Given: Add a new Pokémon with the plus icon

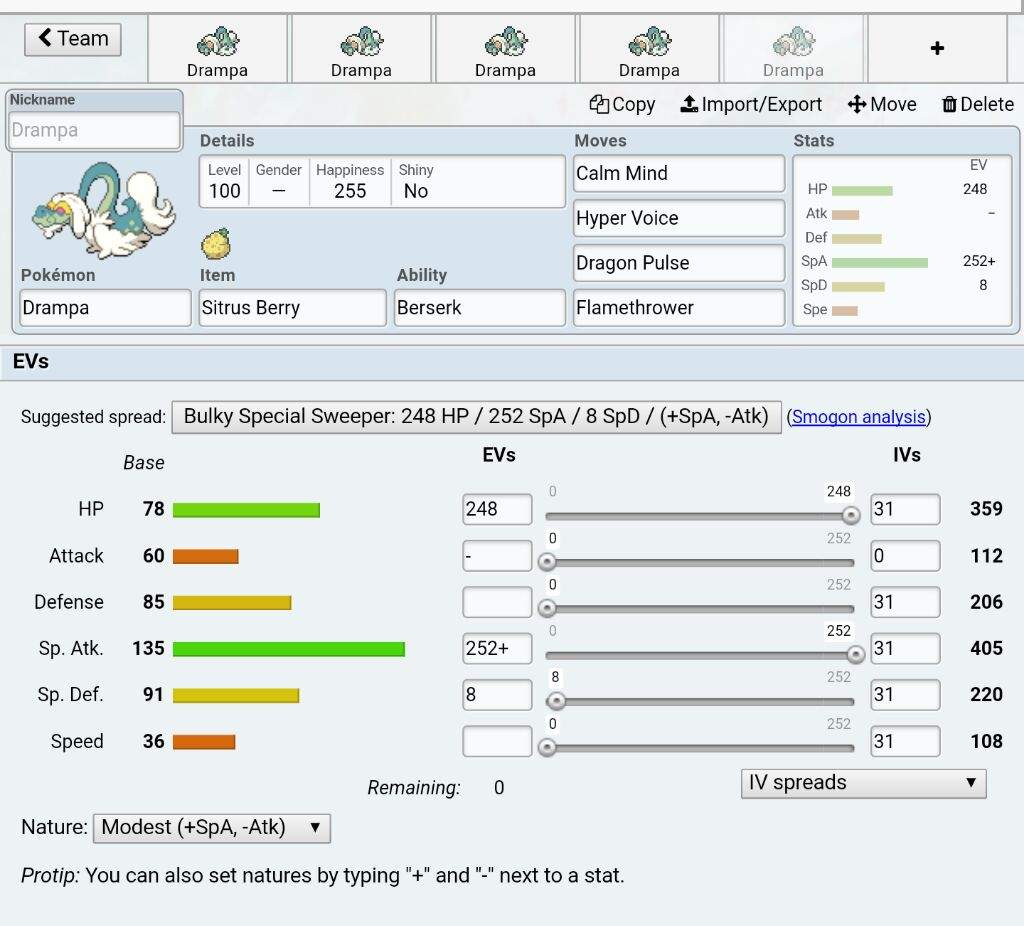Looking at the screenshot, I should [937, 48].
